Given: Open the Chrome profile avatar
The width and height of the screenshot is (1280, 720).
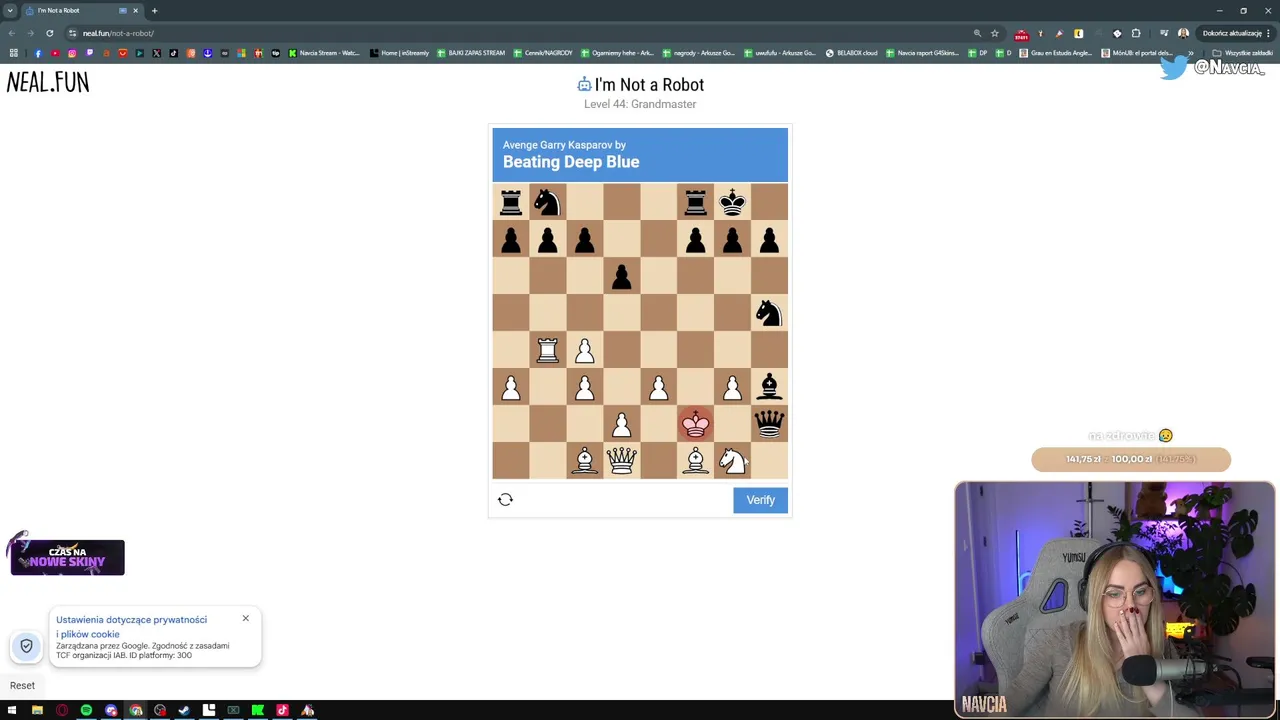Looking at the screenshot, I should [1183, 33].
